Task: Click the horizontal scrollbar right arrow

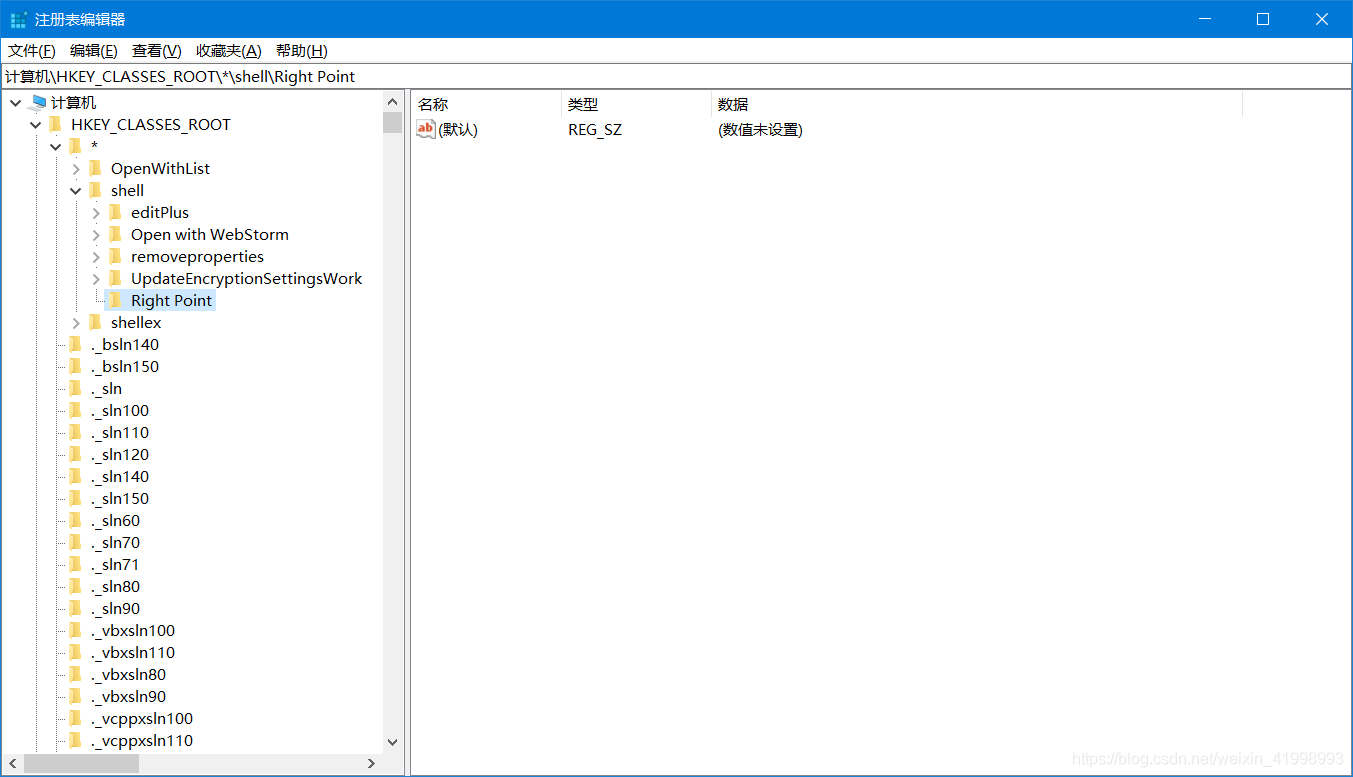Action: (x=371, y=763)
